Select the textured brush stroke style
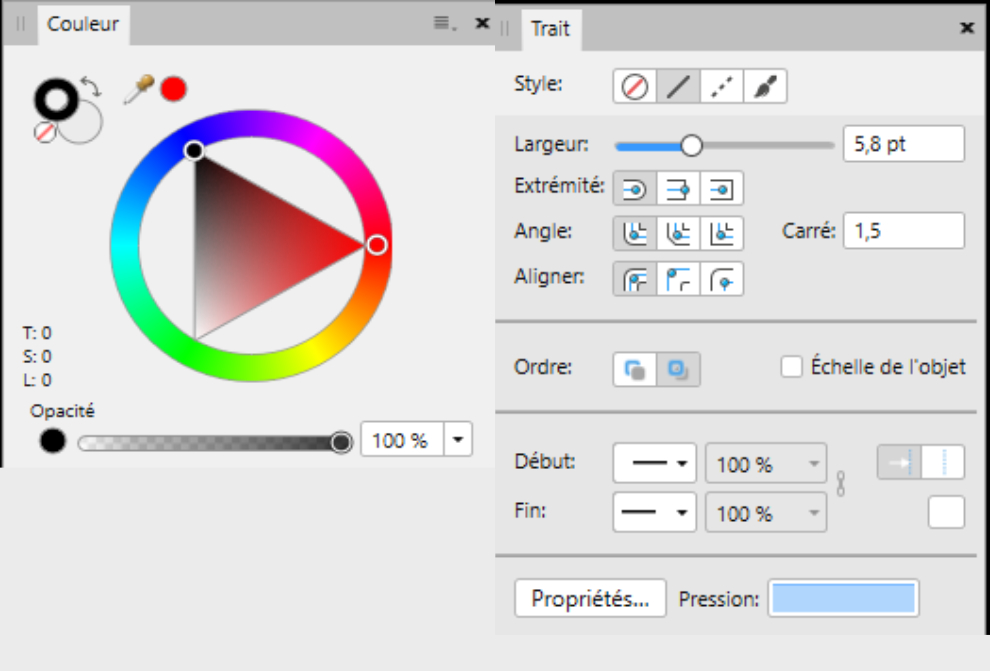 tap(765, 86)
